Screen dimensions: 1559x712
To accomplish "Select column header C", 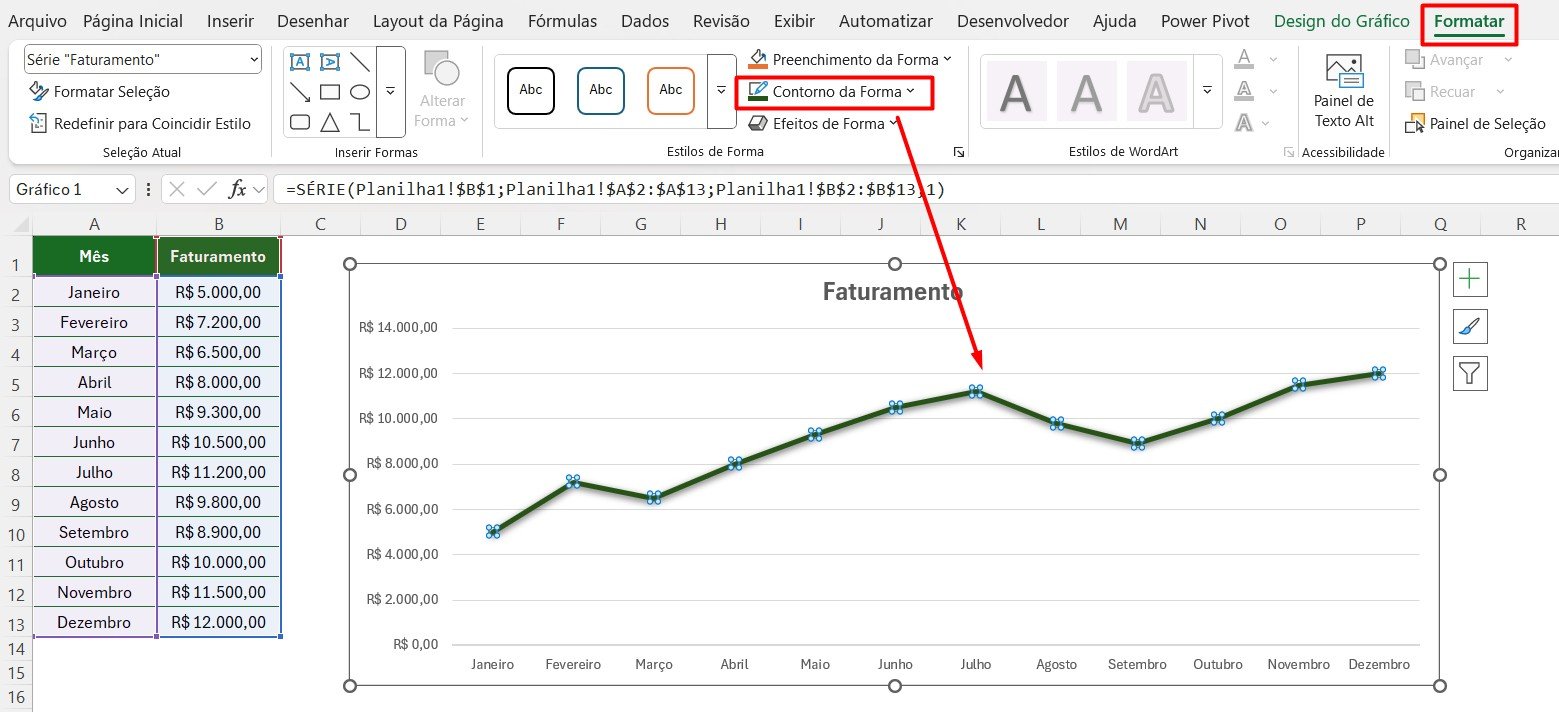I will [x=321, y=224].
